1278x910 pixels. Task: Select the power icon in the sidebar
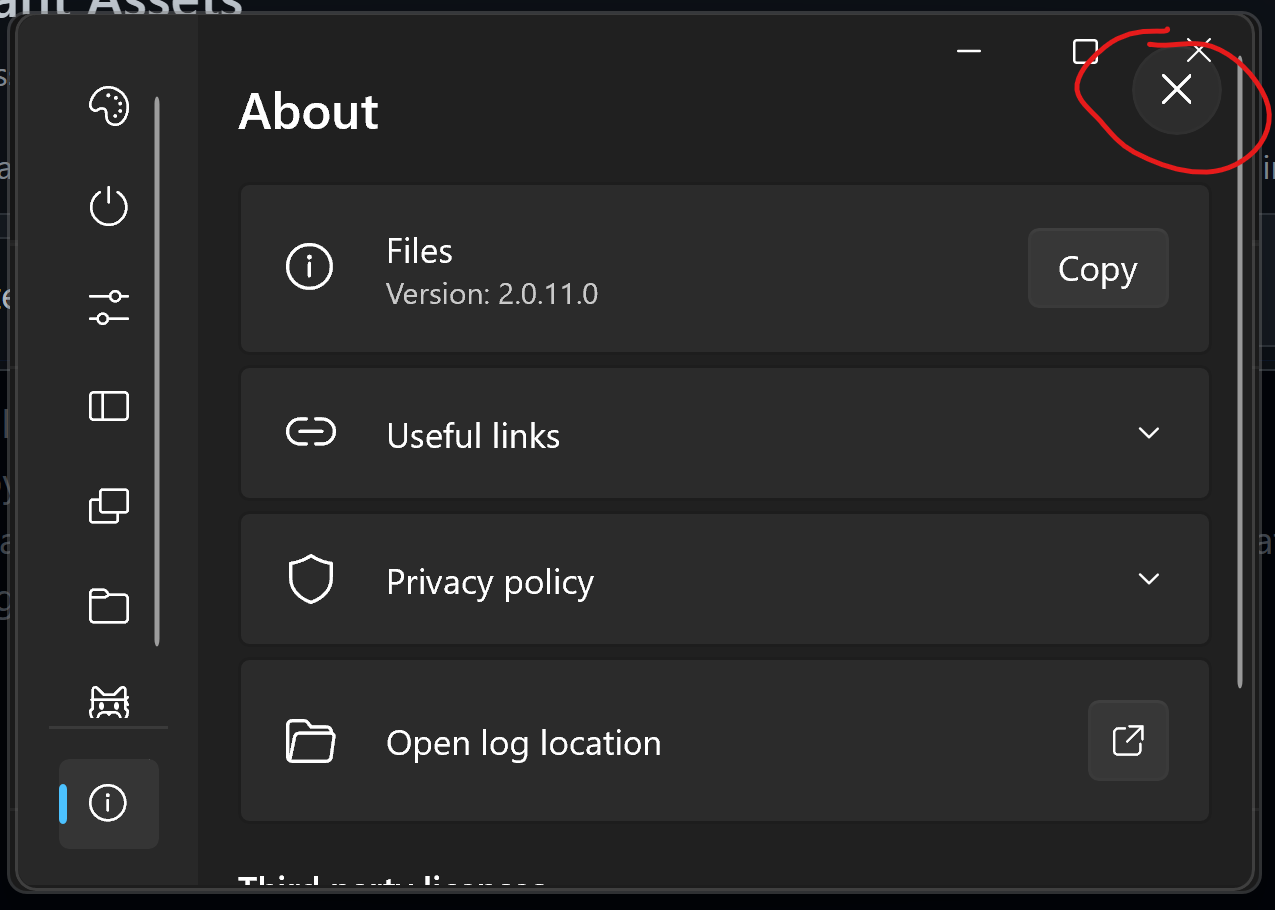(x=108, y=207)
